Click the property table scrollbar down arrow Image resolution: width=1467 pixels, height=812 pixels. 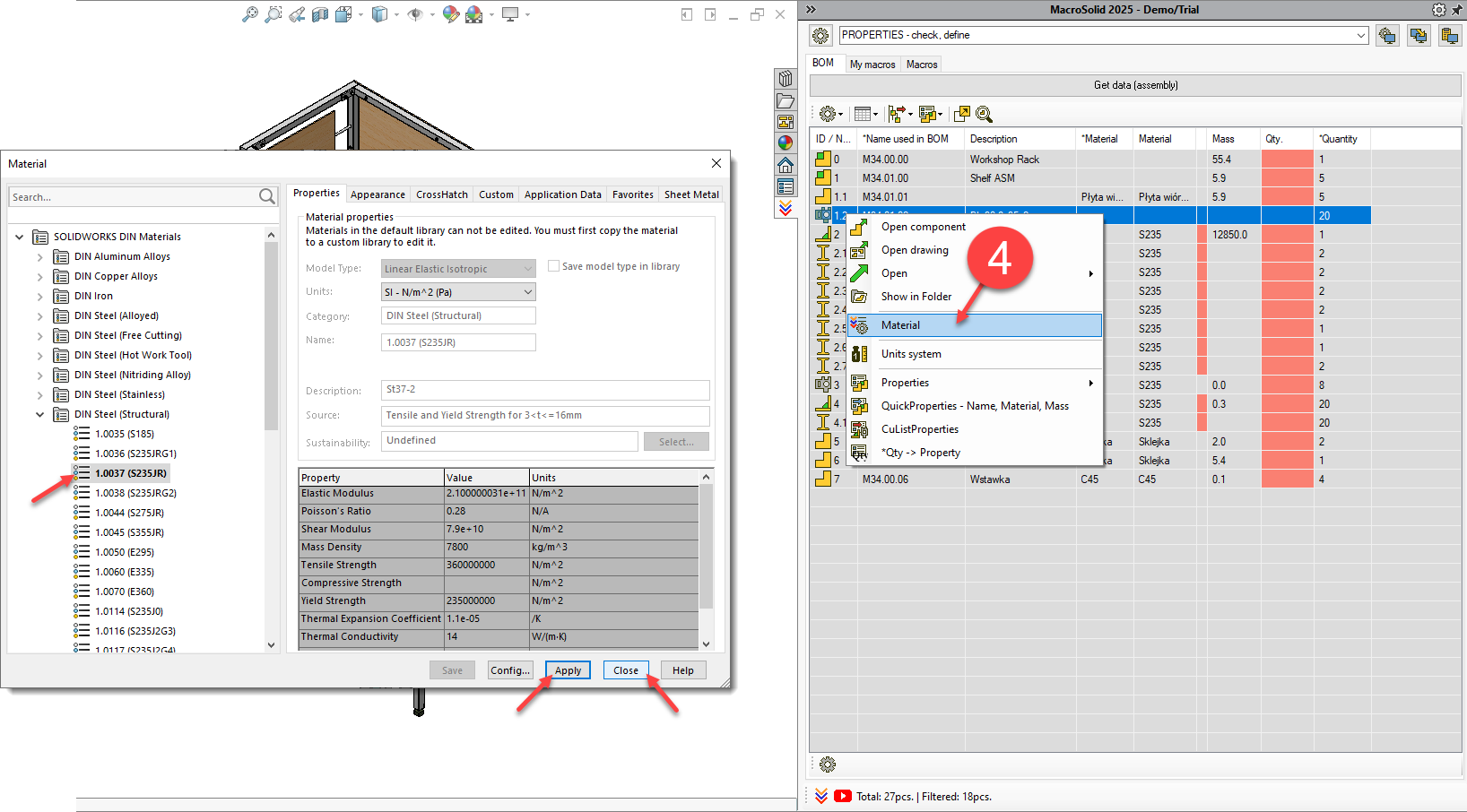point(706,644)
